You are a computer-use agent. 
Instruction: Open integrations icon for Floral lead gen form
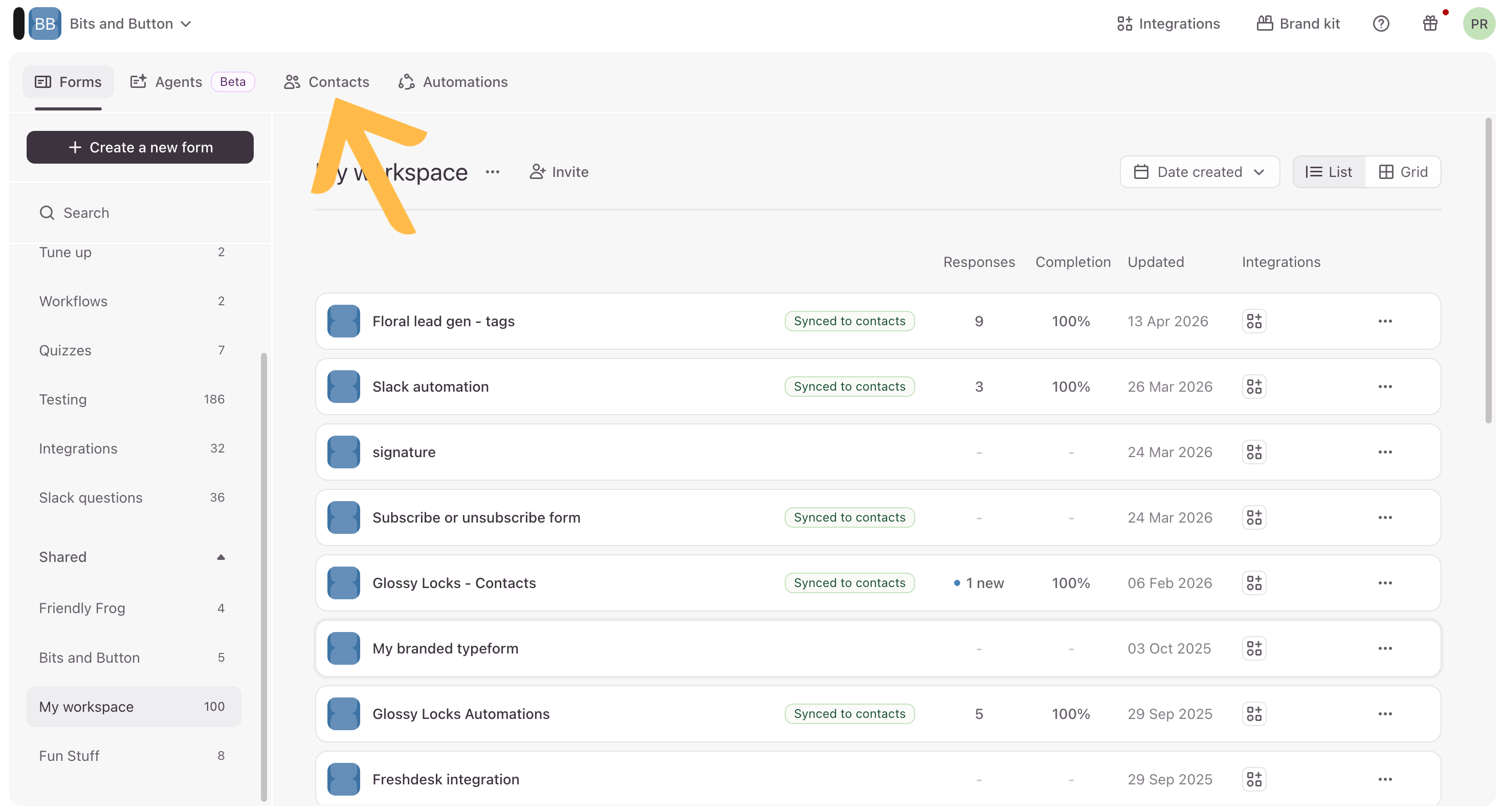click(x=1254, y=322)
